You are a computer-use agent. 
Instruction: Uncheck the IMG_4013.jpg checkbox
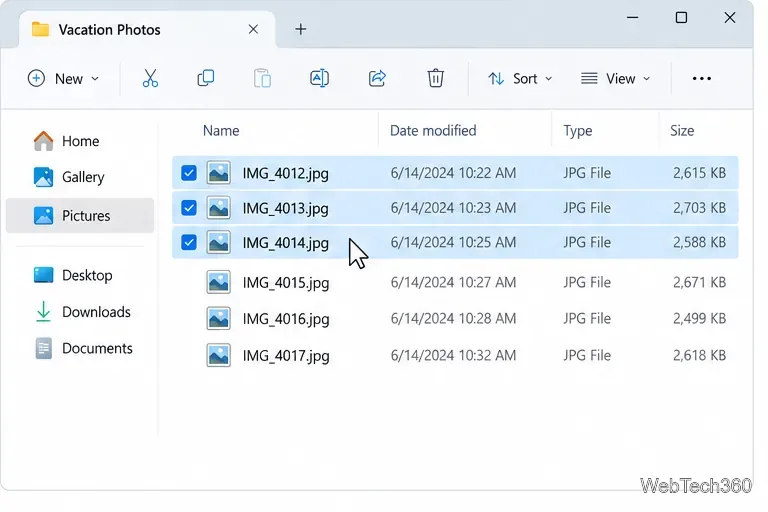coord(189,208)
